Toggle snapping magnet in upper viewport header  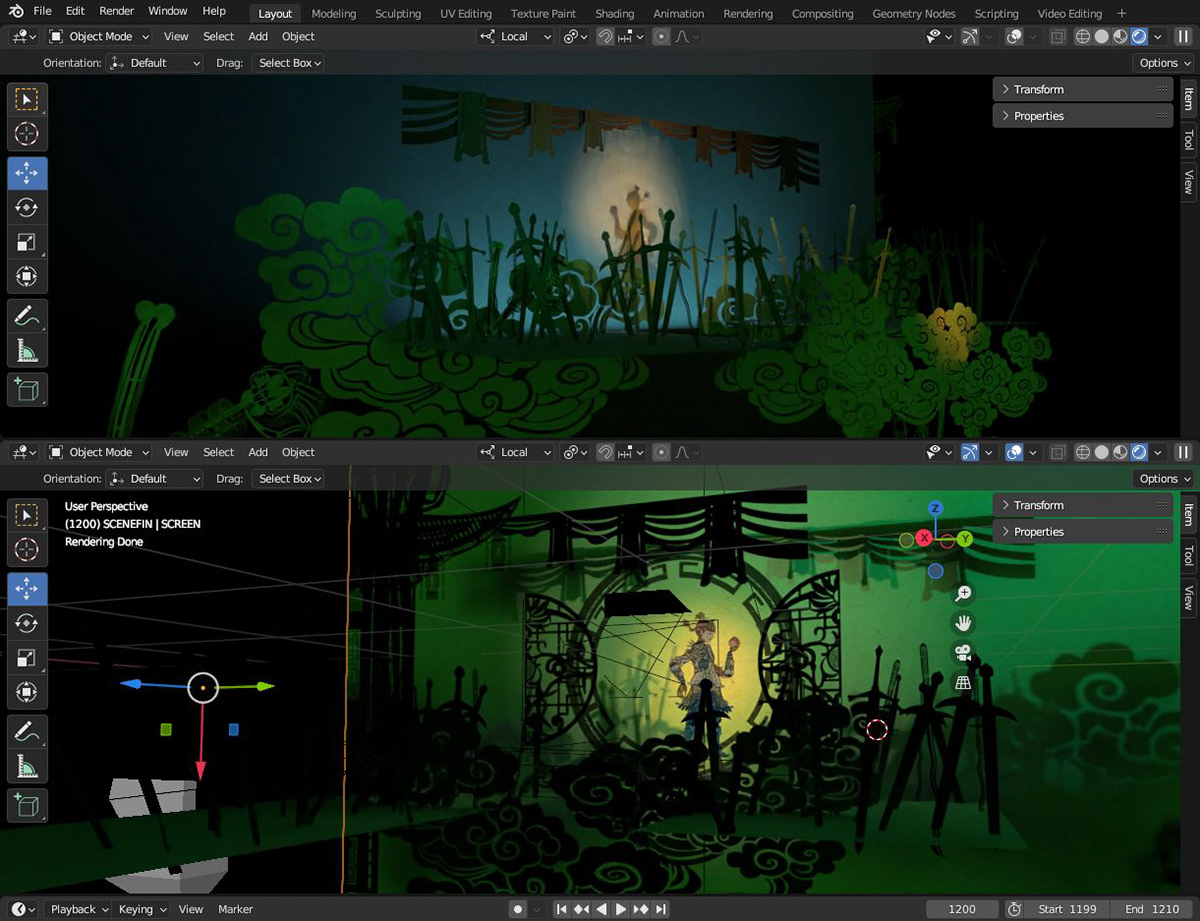[605, 36]
